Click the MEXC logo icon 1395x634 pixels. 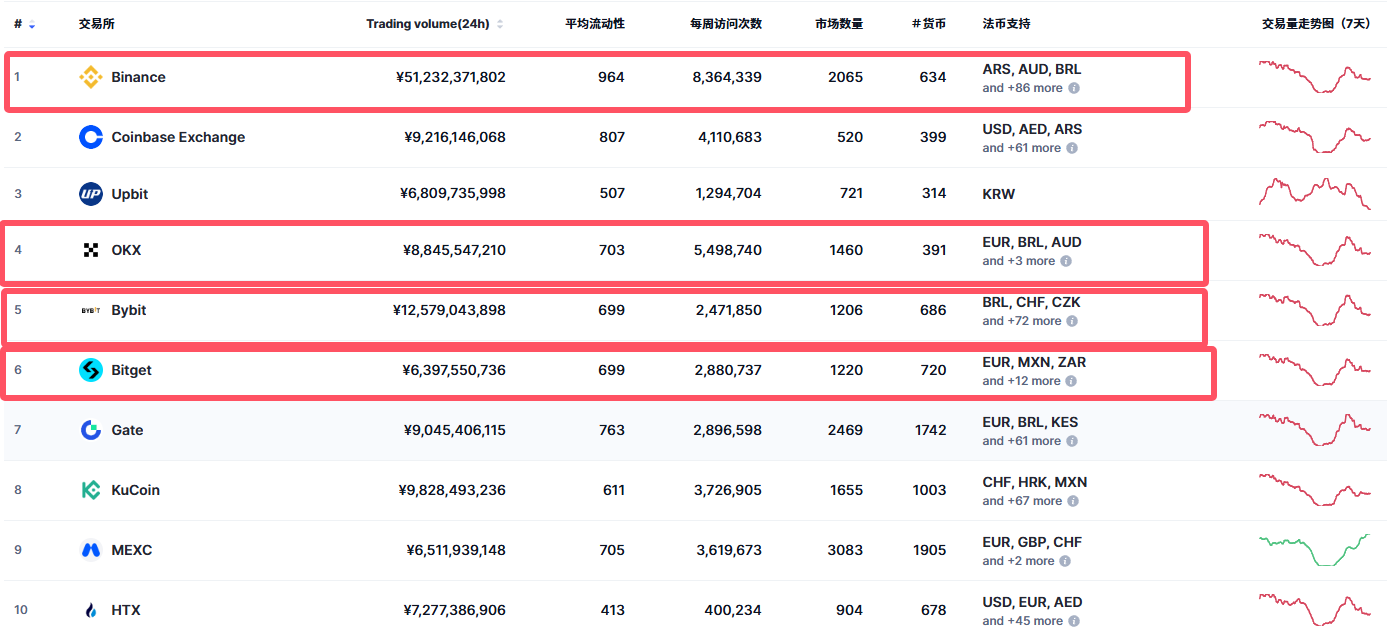point(91,550)
